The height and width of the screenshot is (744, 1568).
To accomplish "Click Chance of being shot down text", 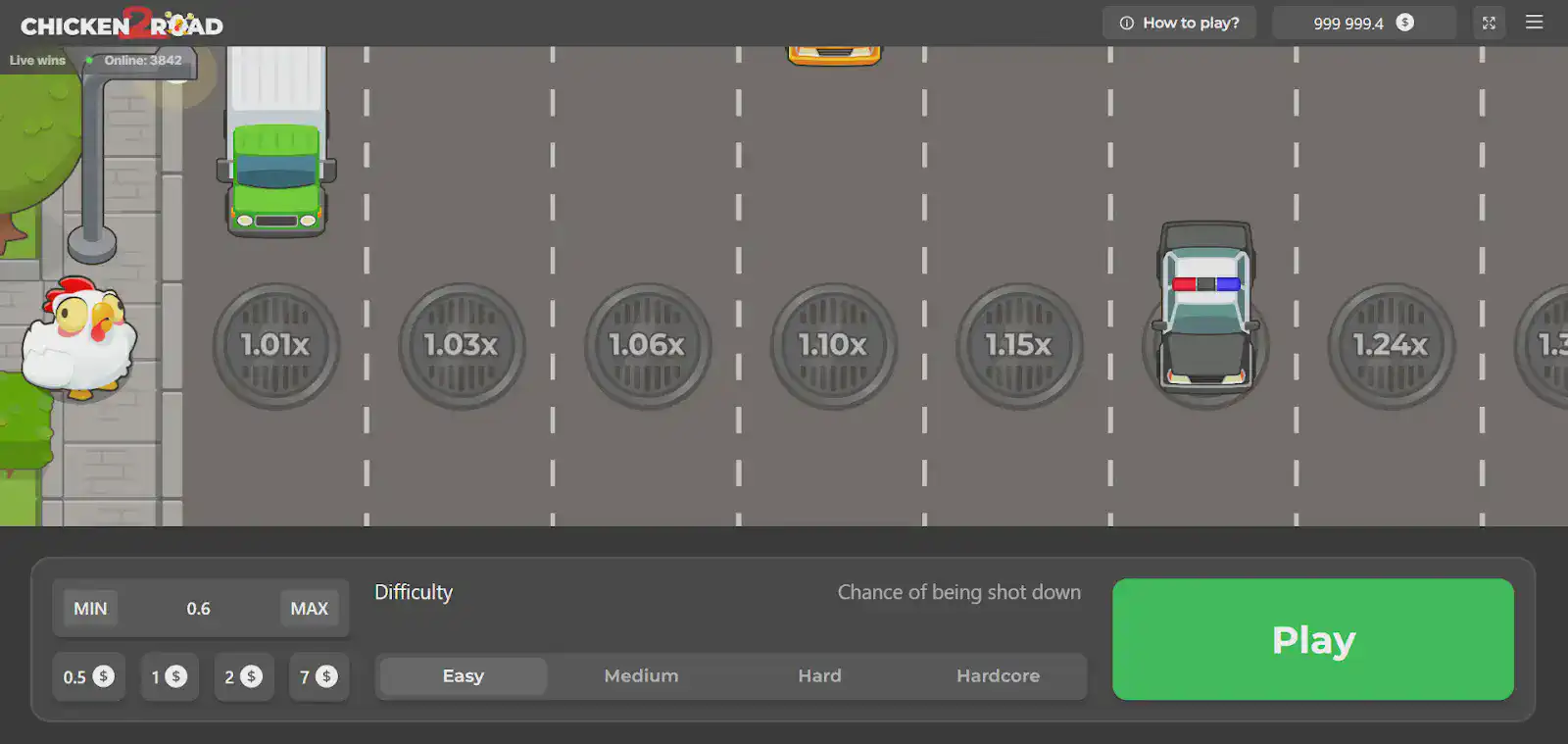I will point(959,592).
